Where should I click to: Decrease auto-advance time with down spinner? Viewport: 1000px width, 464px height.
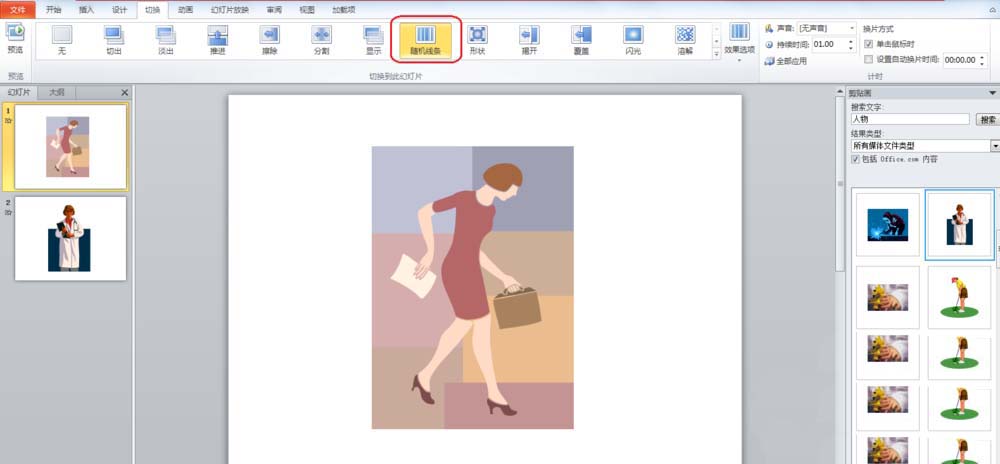coord(982,63)
